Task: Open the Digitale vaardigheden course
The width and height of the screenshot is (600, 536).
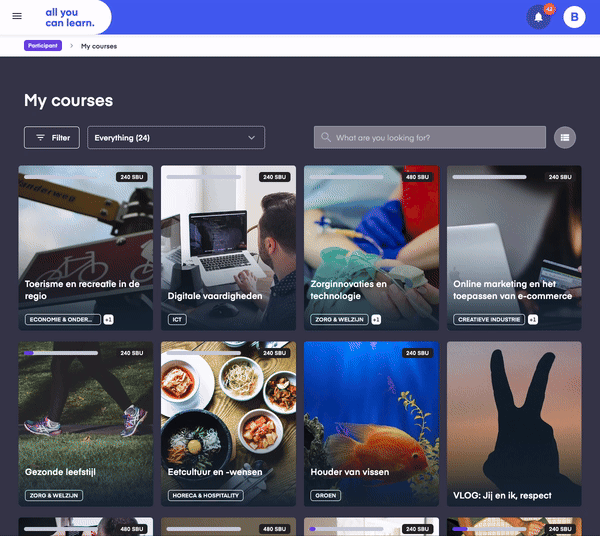Action: [228, 240]
